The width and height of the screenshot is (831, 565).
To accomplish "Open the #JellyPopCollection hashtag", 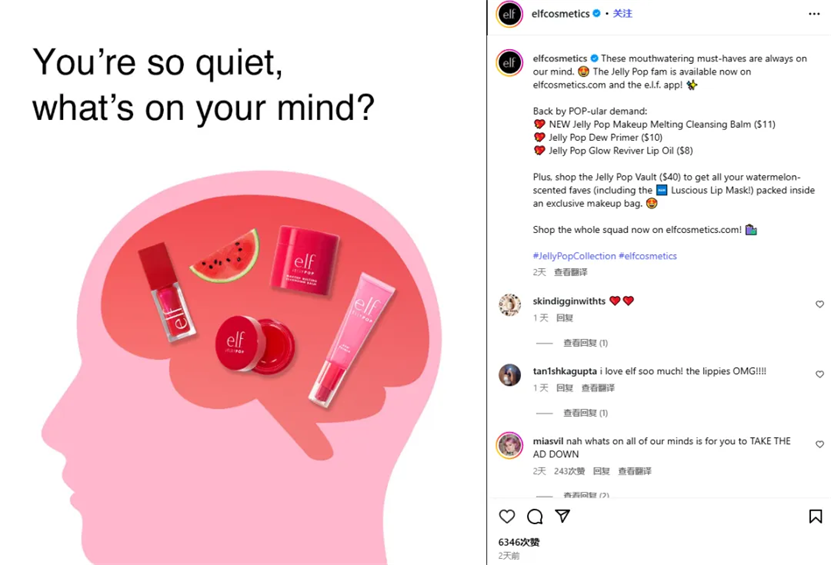I will pos(574,256).
